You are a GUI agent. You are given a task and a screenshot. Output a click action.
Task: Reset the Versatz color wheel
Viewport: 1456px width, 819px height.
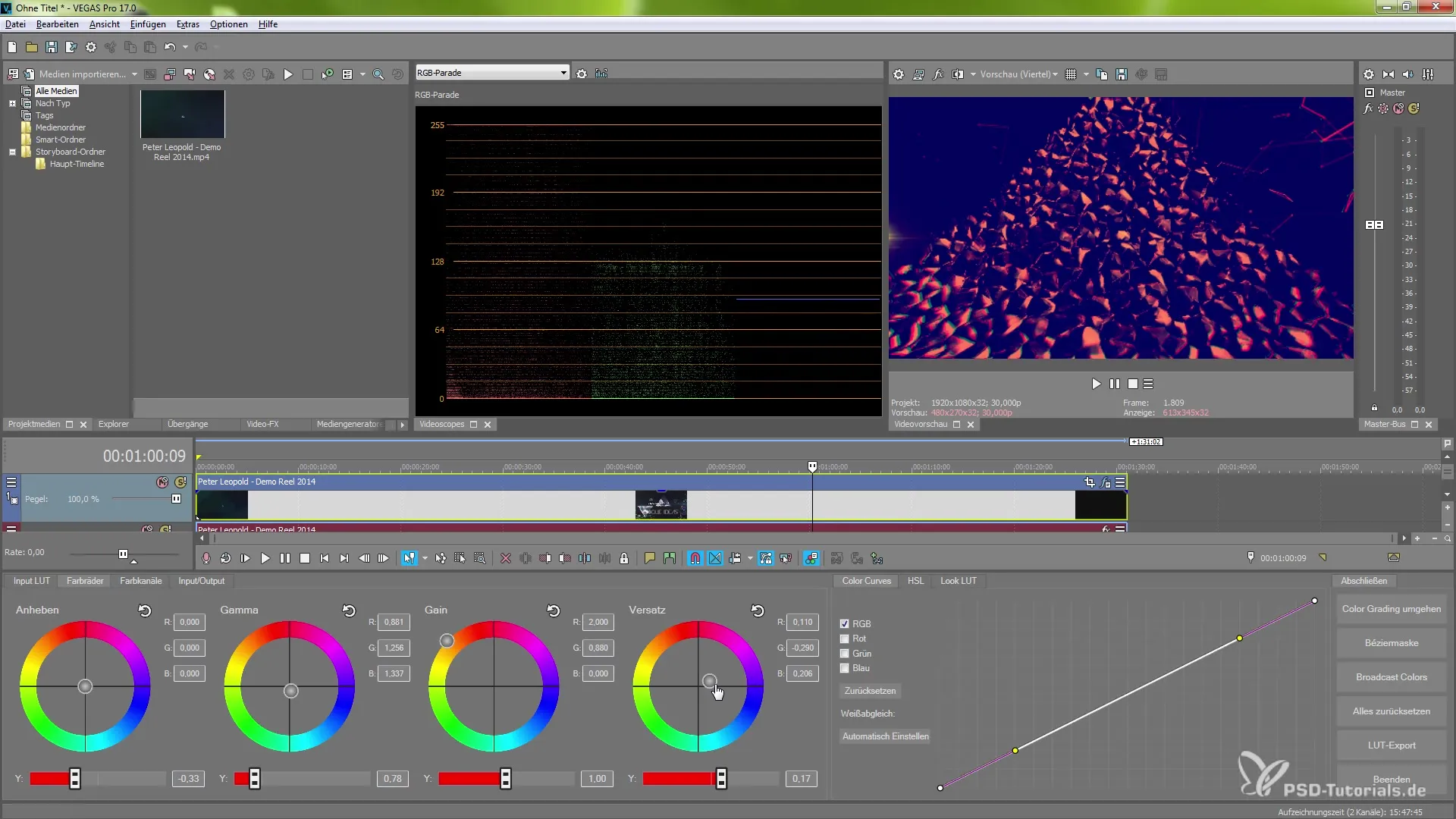coord(758,610)
